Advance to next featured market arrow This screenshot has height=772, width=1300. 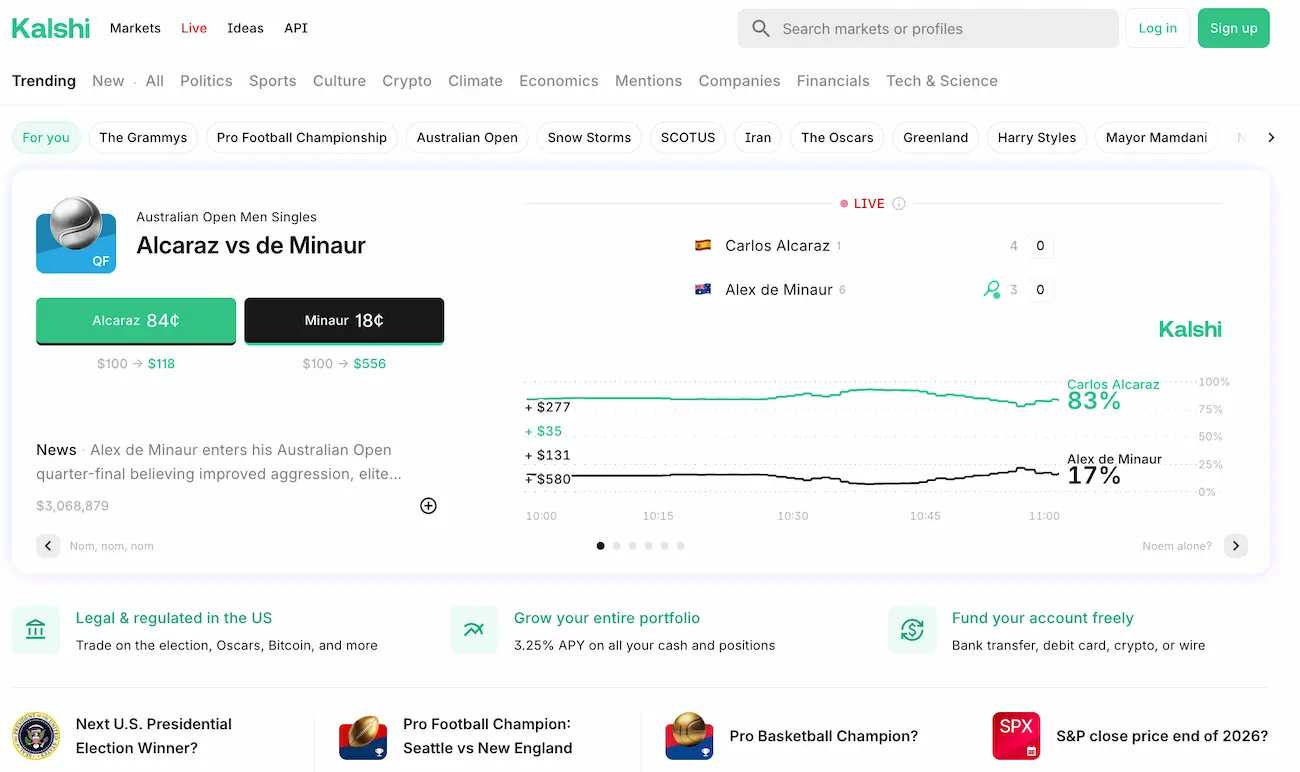point(1235,546)
